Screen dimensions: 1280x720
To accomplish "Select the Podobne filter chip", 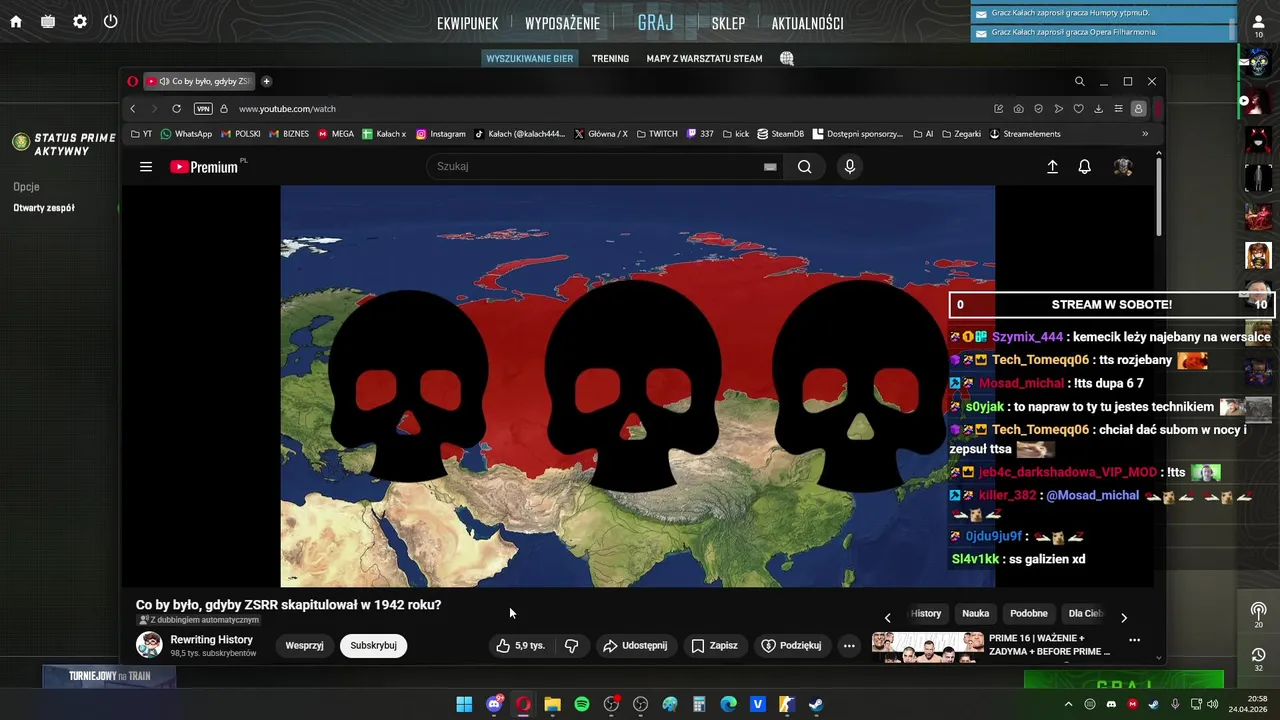I will (1029, 614).
